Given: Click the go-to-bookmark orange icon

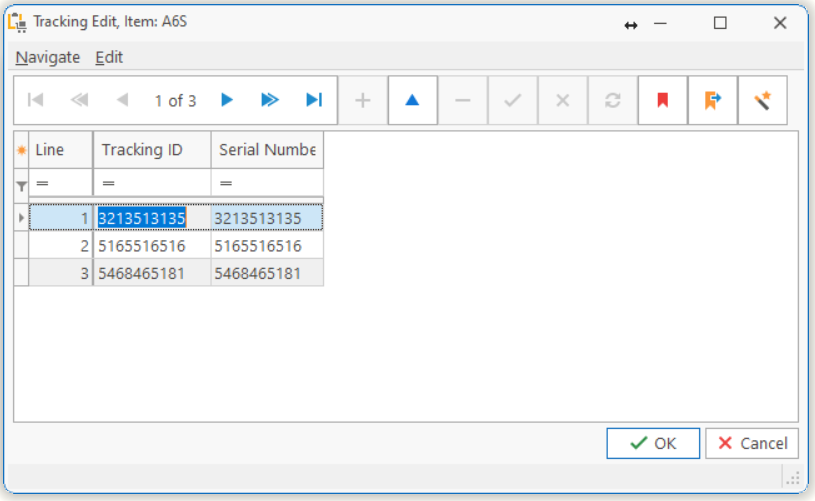Looking at the screenshot, I should point(712,101).
